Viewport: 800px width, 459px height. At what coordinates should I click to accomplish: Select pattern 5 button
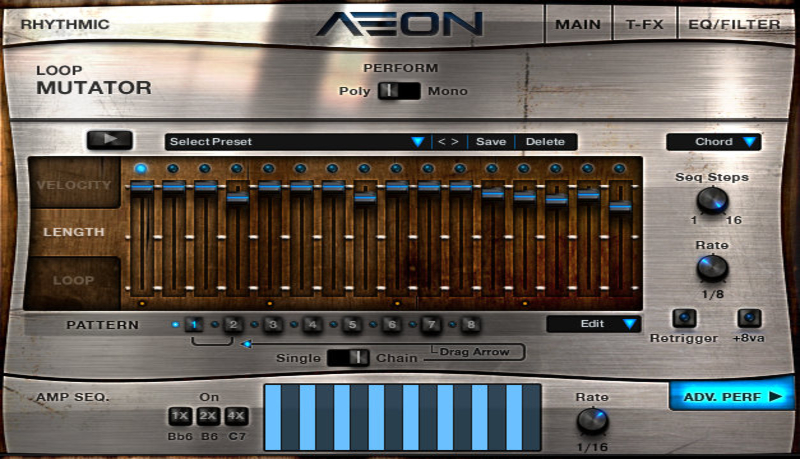352,324
